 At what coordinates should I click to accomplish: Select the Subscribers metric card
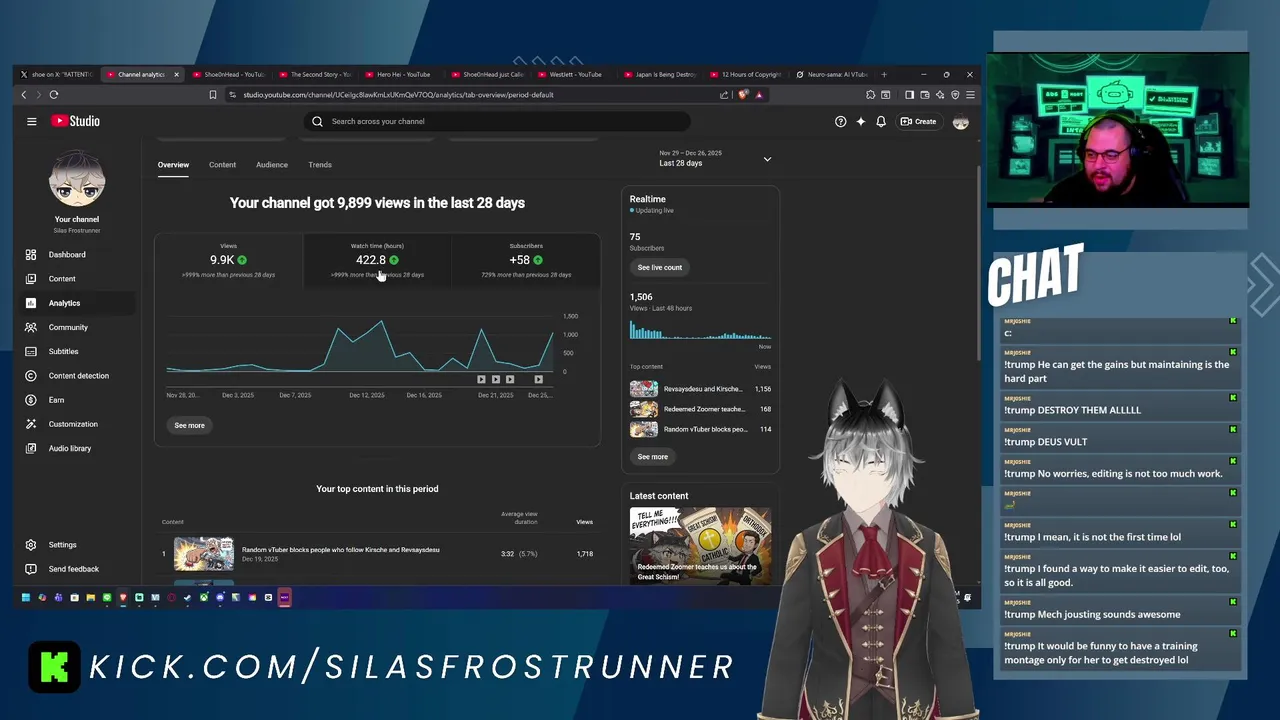pyautogui.click(x=526, y=260)
